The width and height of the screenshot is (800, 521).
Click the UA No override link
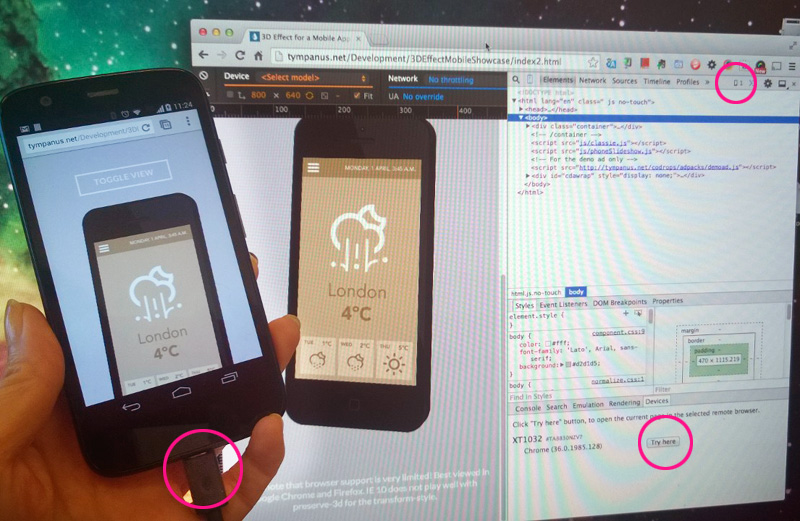tap(423, 96)
